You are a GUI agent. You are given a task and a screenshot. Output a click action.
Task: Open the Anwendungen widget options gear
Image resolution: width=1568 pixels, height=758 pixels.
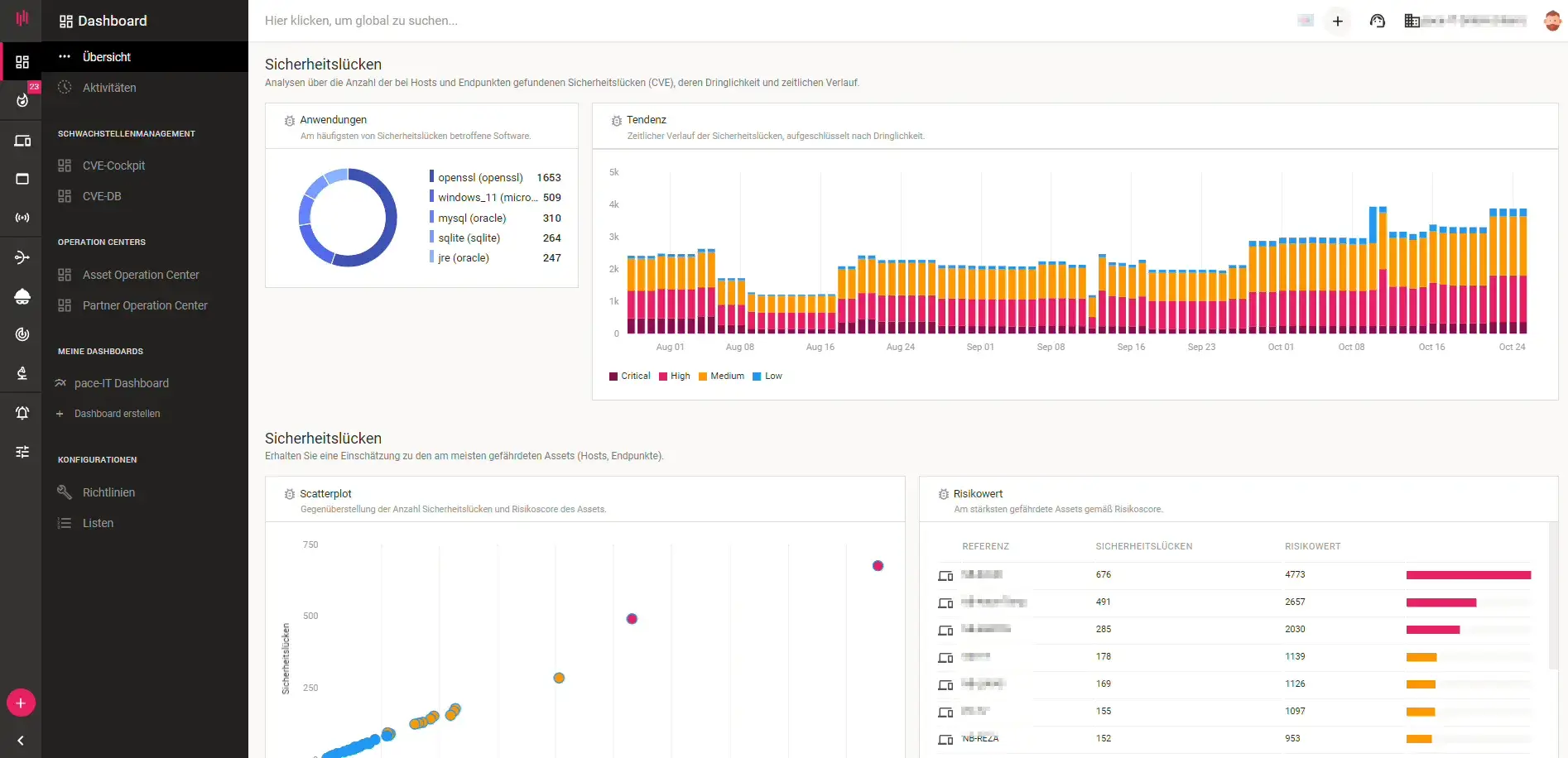(288, 120)
